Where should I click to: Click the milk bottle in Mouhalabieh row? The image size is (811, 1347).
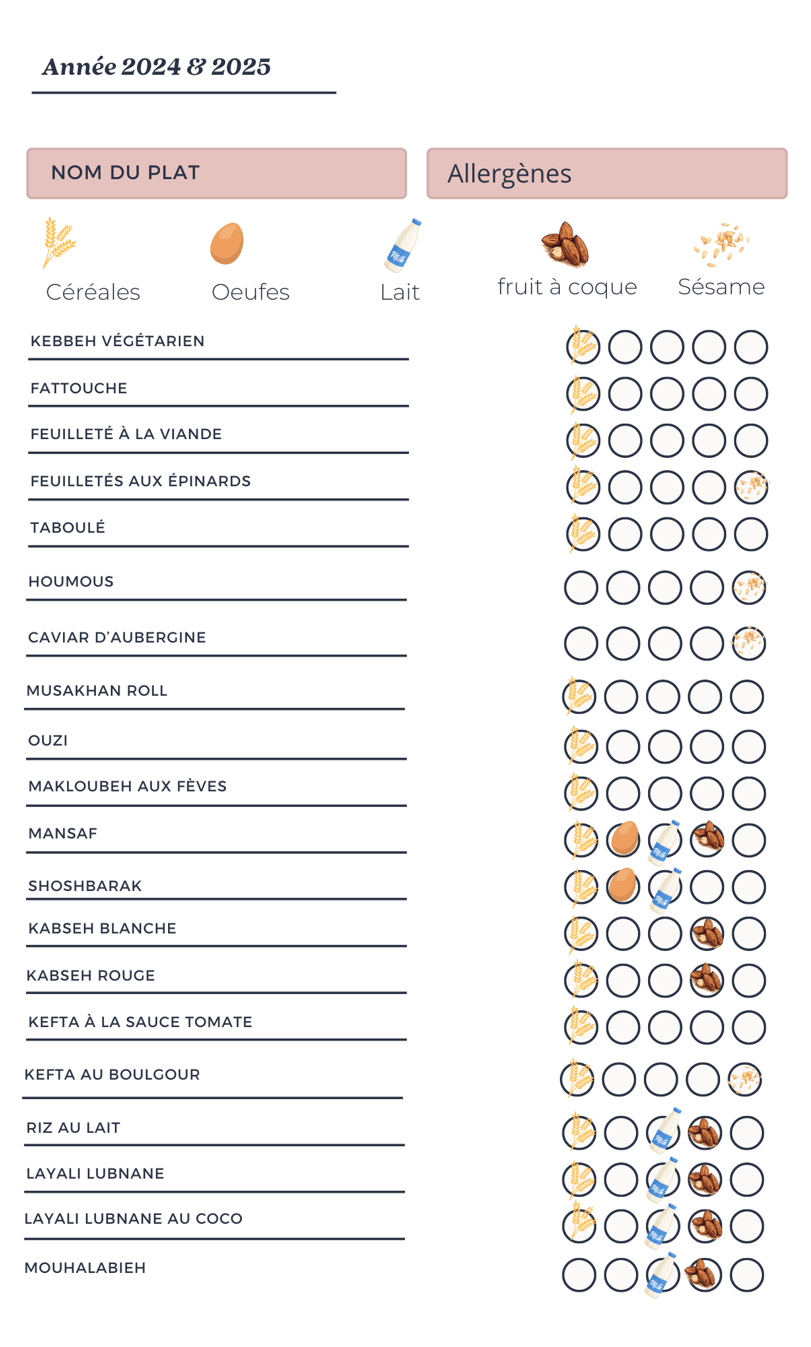tap(662, 1275)
